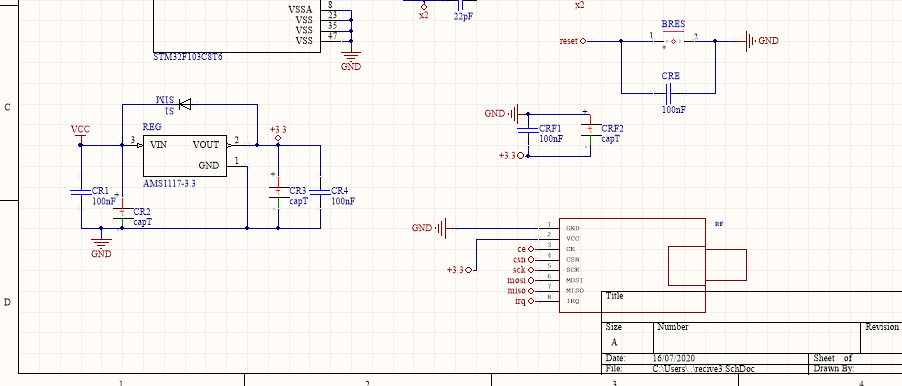Select capacitor CR2 designator
The height and width of the screenshot is (386, 902).
tap(142, 212)
